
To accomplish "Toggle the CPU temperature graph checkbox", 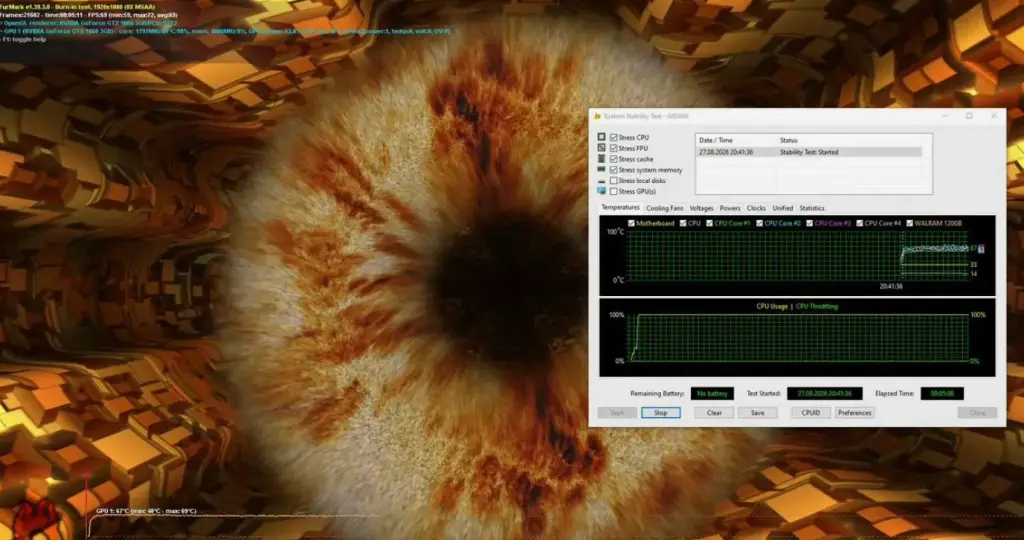I will point(683,223).
